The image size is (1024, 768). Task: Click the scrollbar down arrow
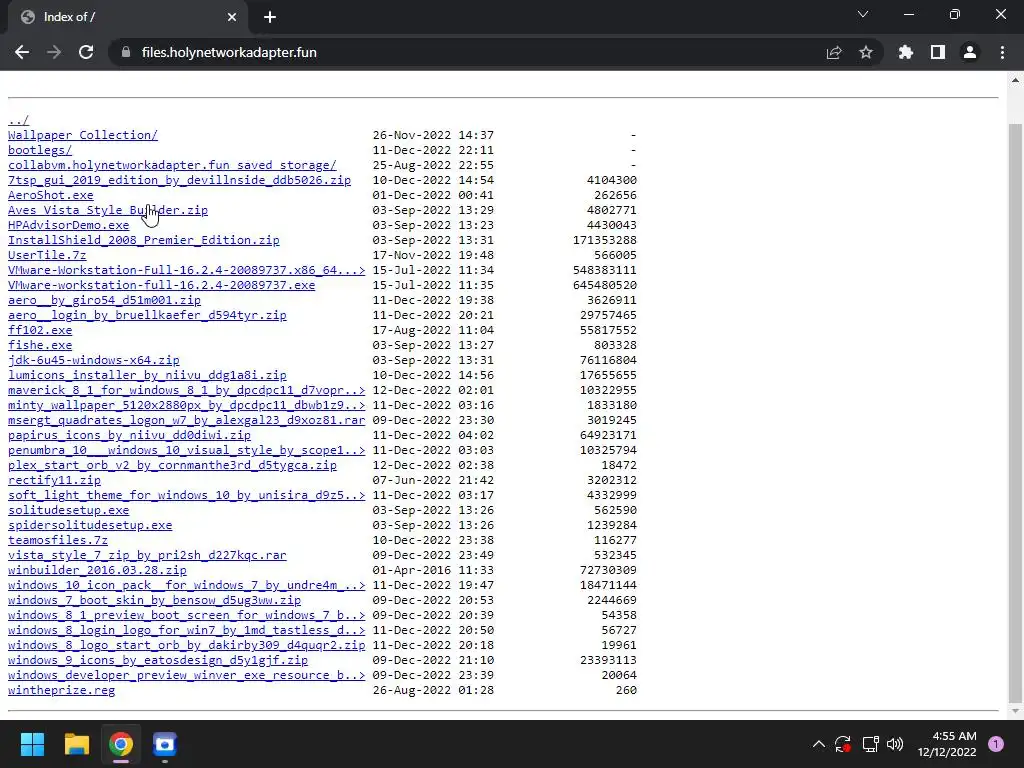pos(1015,711)
